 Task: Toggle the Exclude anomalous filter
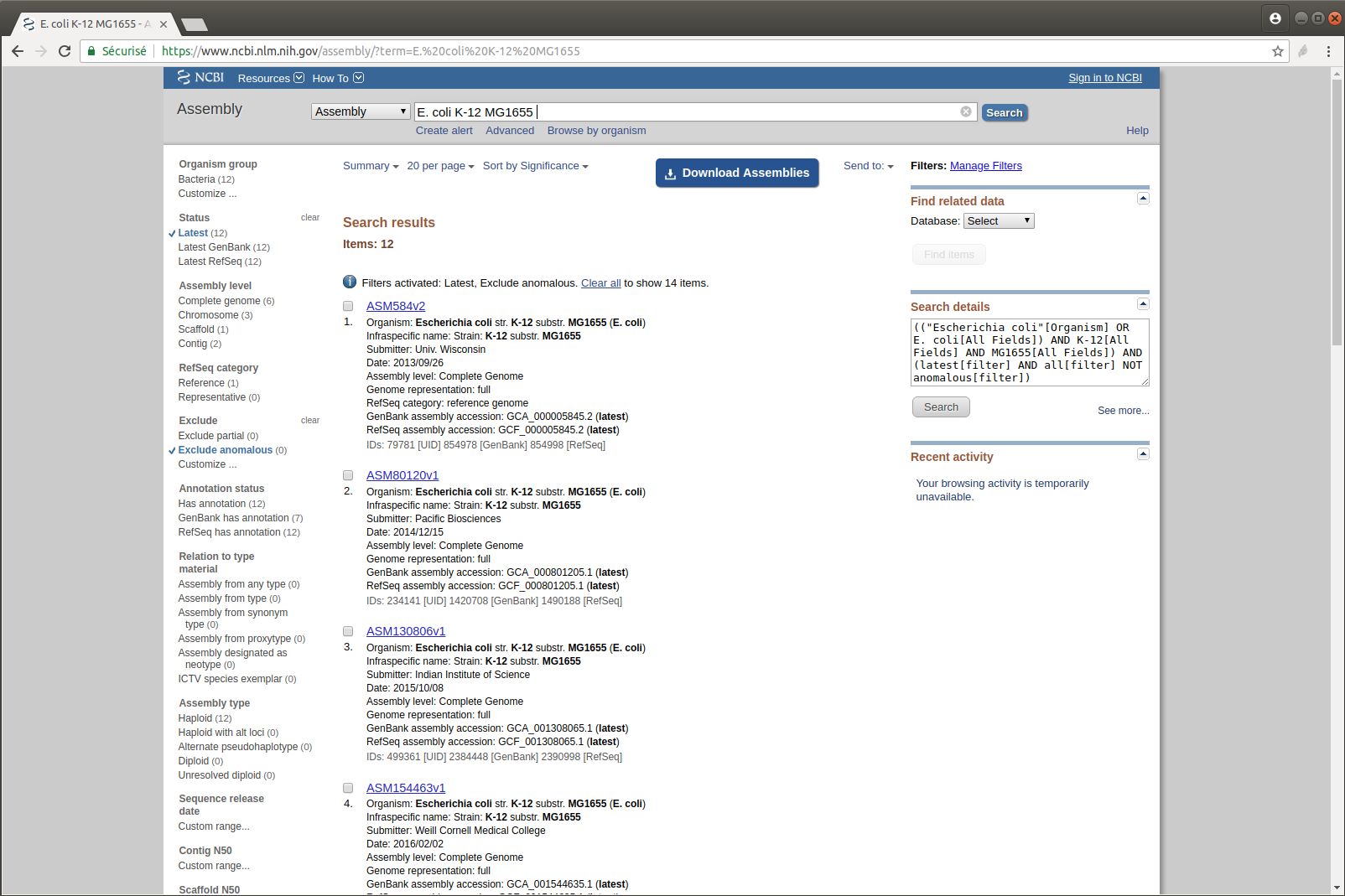226,450
